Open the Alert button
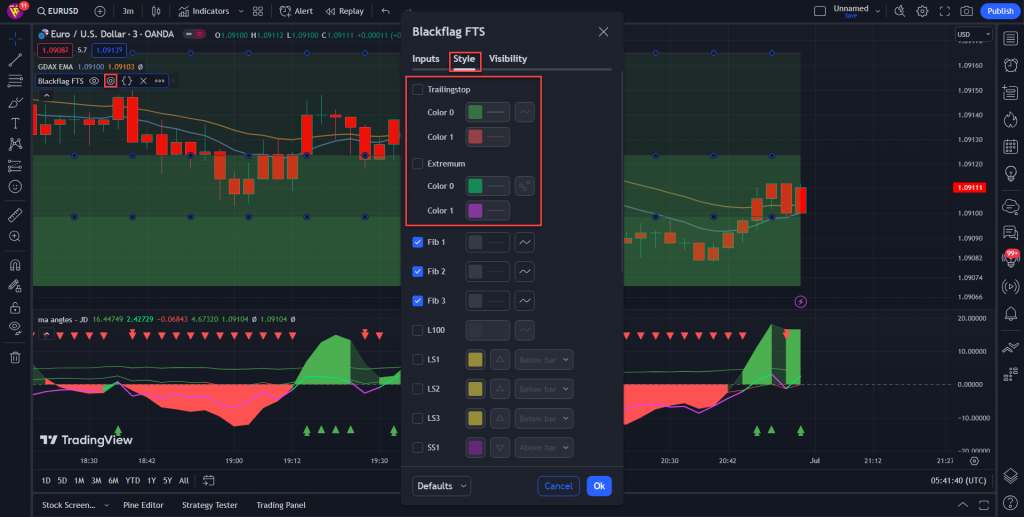This screenshot has height=517, width=1024. coord(296,11)
